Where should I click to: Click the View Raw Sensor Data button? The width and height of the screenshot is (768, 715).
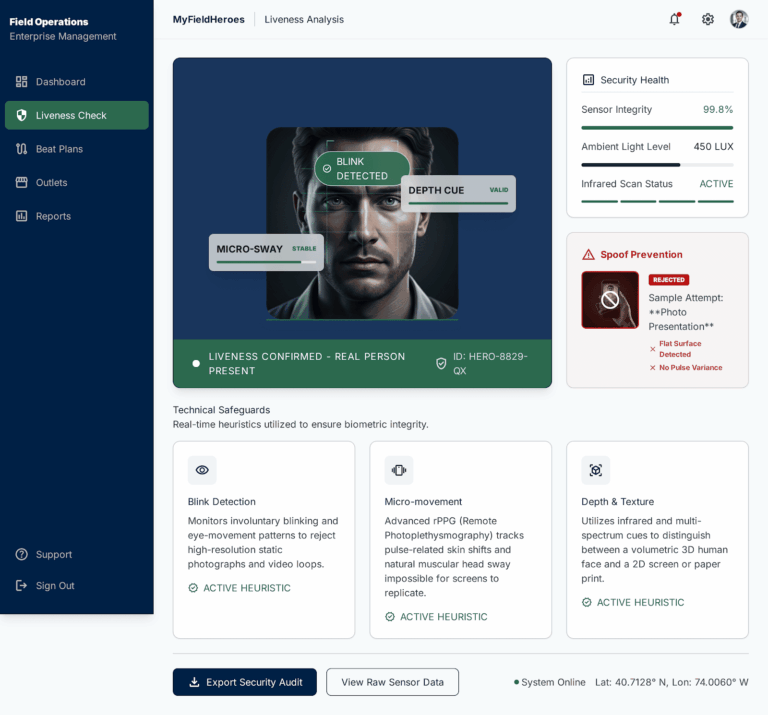[x=392, y=682]
